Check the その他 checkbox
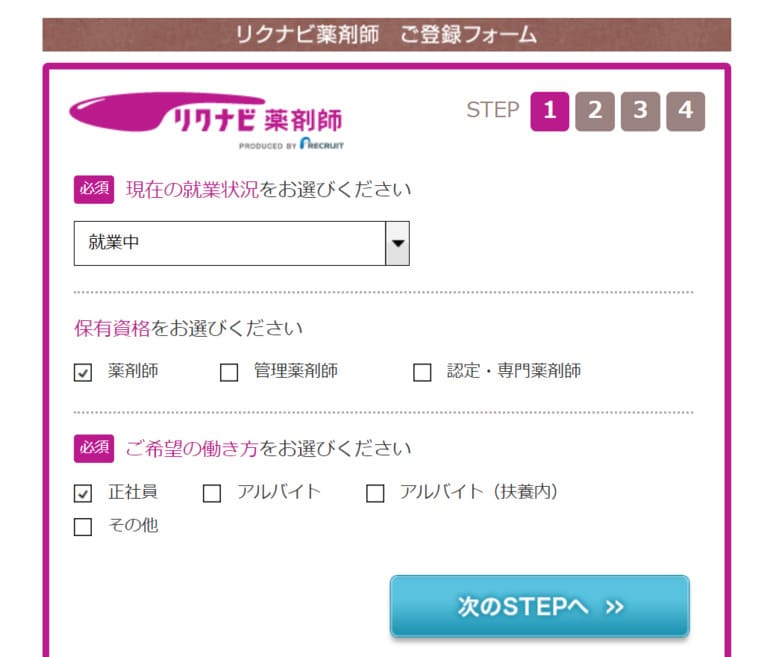This screenshot has width=779, height=657. click(x=82, y=527)
